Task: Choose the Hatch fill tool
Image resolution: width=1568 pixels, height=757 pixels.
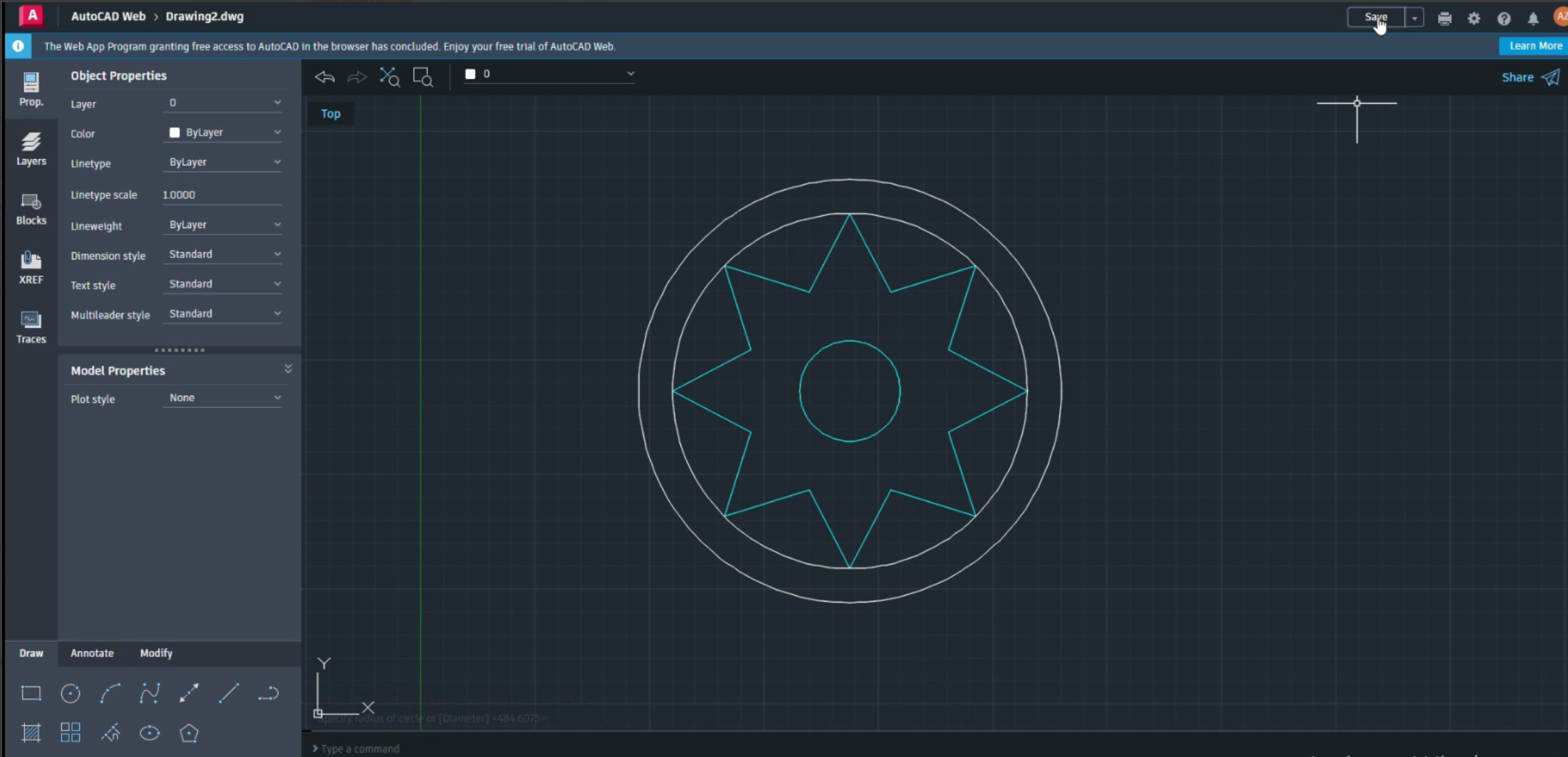Action: (31, 733)
